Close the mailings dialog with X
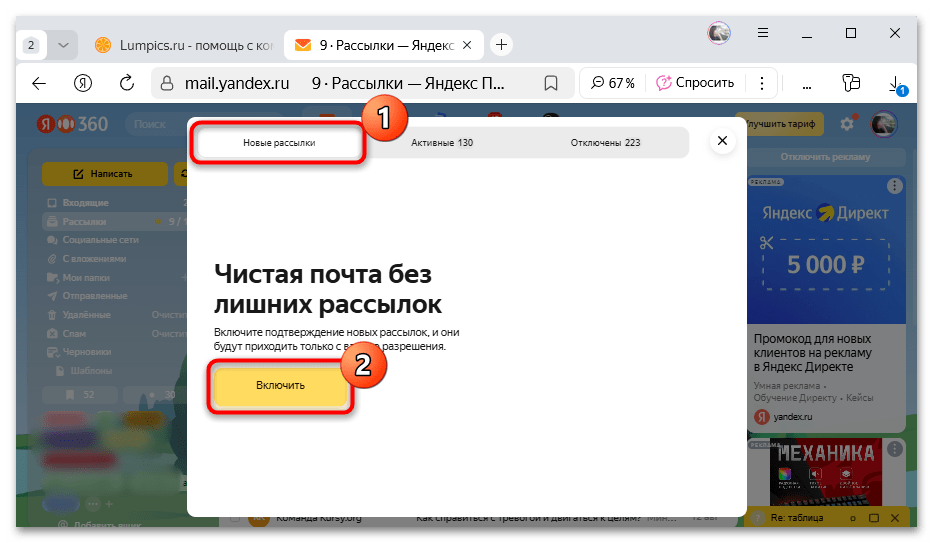 (x=722, y=141)
